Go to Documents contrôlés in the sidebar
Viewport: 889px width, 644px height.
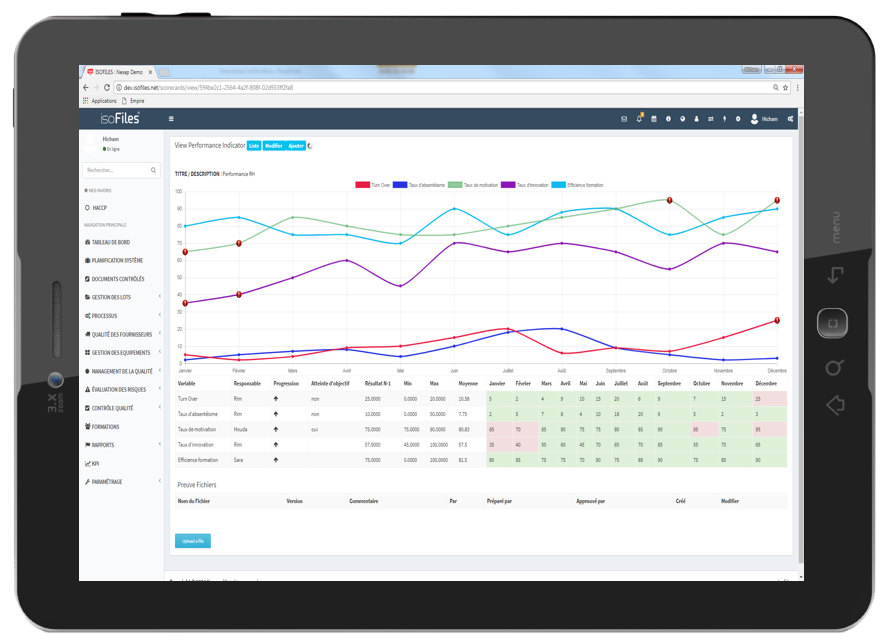tap(115, 279)
